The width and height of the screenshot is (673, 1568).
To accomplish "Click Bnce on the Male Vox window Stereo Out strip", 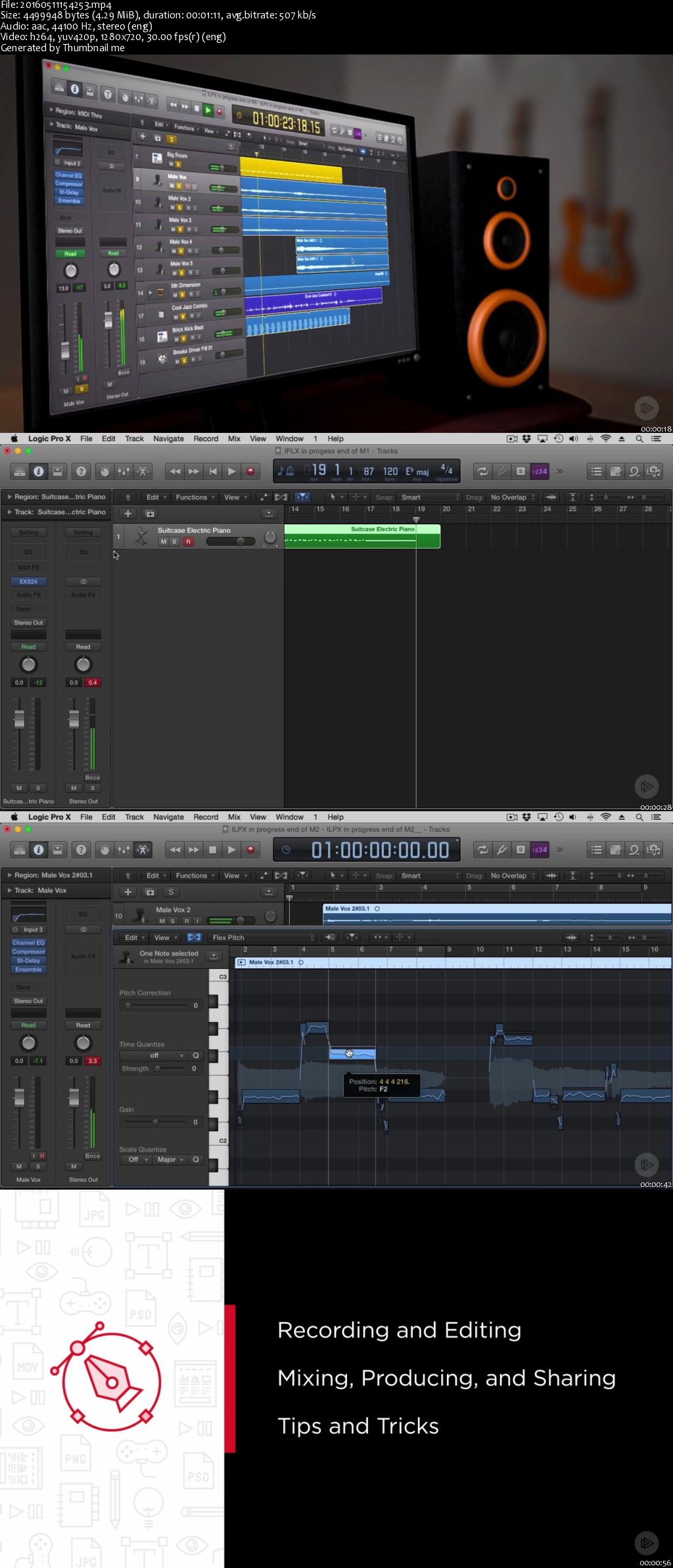I will (x=93, y=1156).
